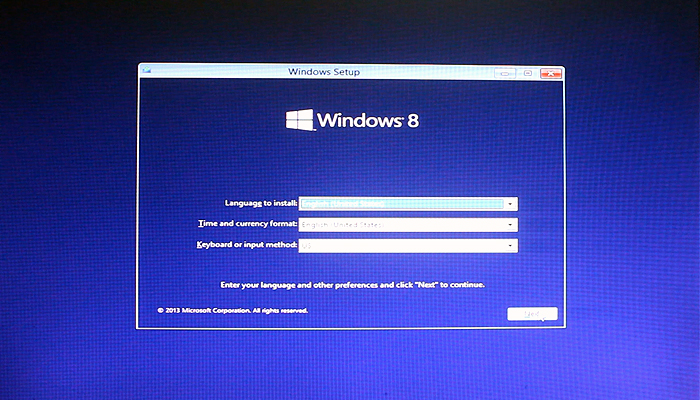This screenshot has width=700, height=400.
Task: Click the 'Keyboard or input method:' label
Action: point(247,245)
